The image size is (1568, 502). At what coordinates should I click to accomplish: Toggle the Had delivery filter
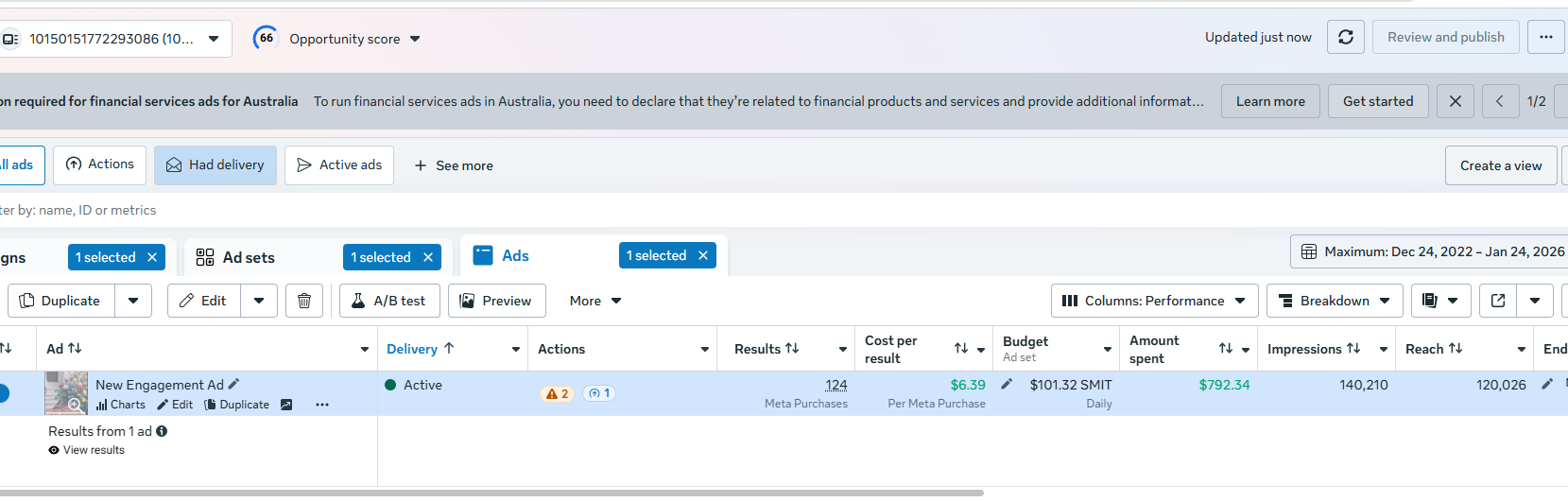215,164
